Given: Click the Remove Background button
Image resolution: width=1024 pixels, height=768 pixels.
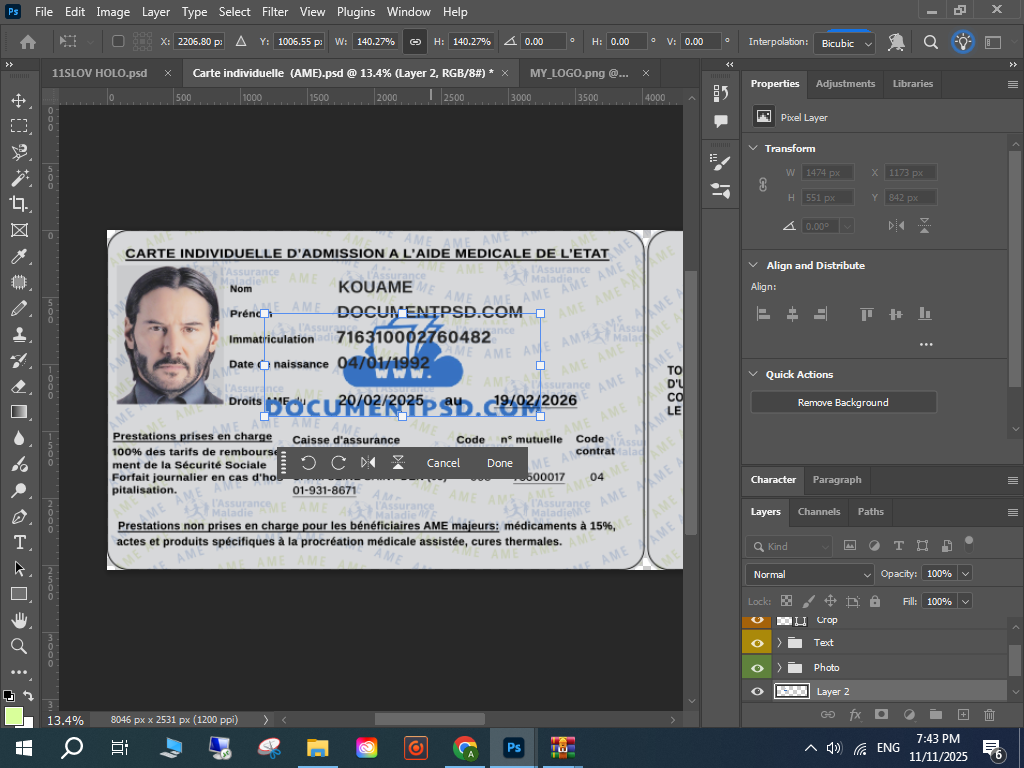Looking at the screenshot, I should click(843, 403).
